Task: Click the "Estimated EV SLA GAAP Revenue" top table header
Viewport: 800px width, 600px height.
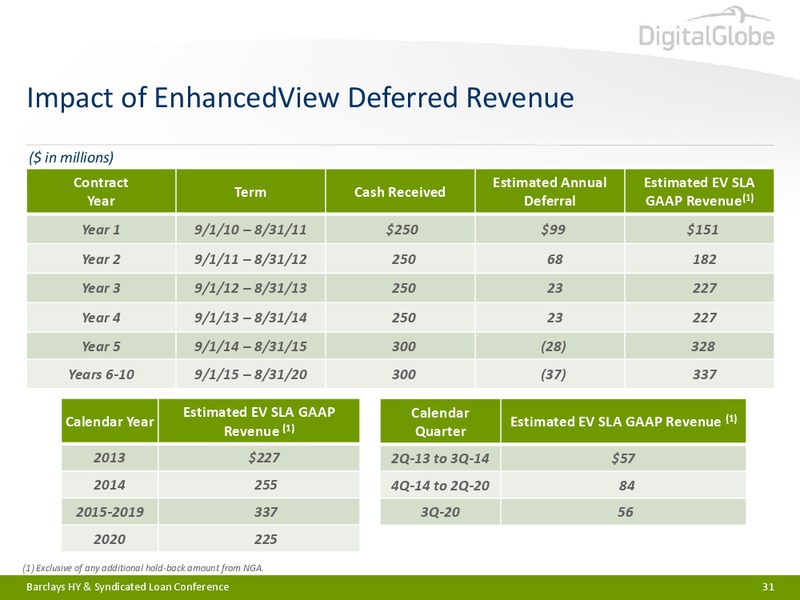Action: click(699, 191)
